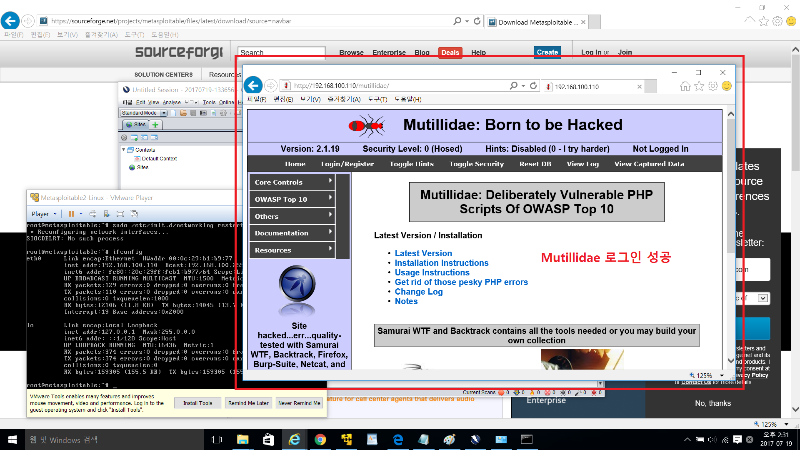Expand Core Controls menu in Mutillidae

click(292, 182)
